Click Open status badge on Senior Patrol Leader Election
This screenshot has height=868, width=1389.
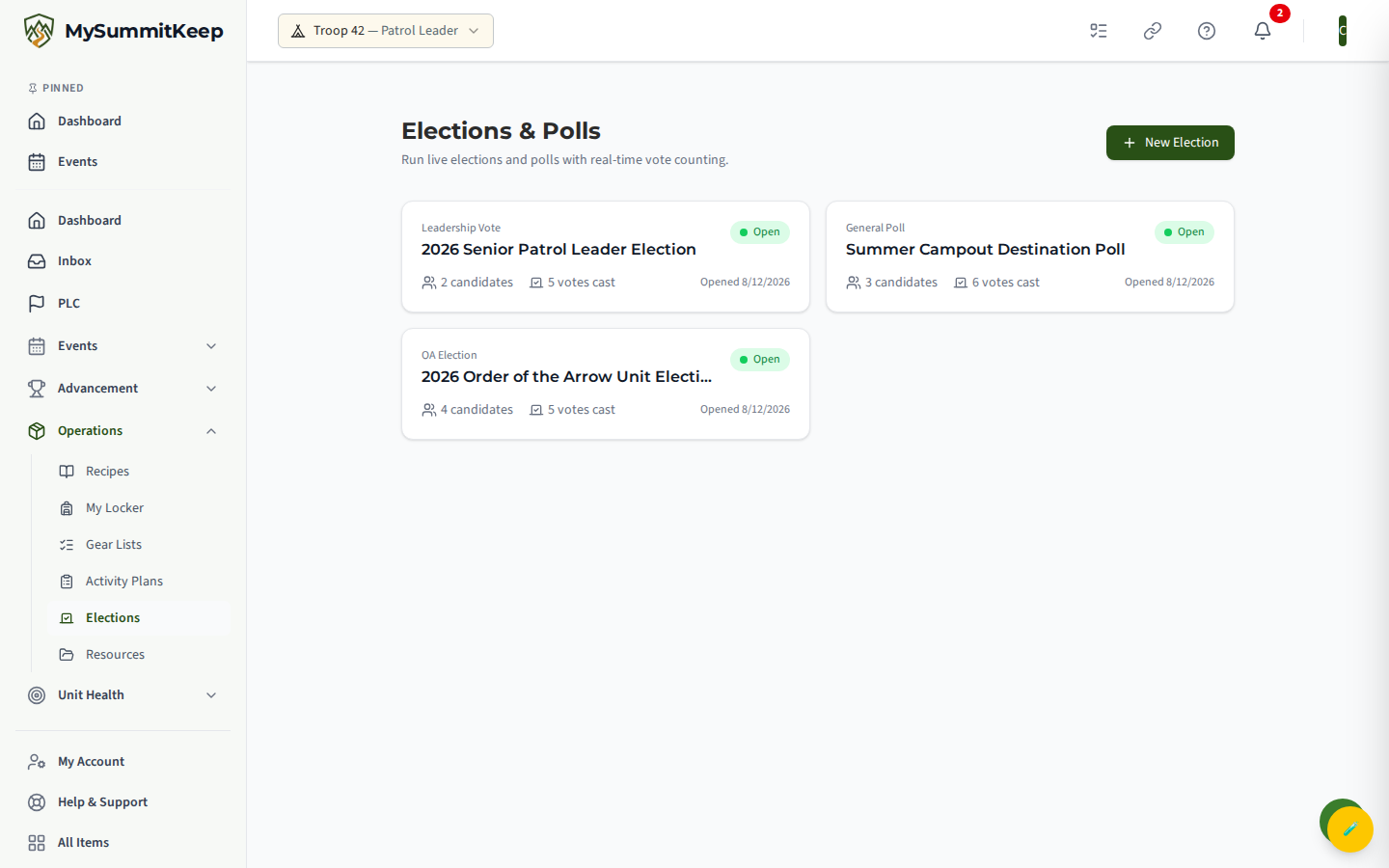coord(760,232)
